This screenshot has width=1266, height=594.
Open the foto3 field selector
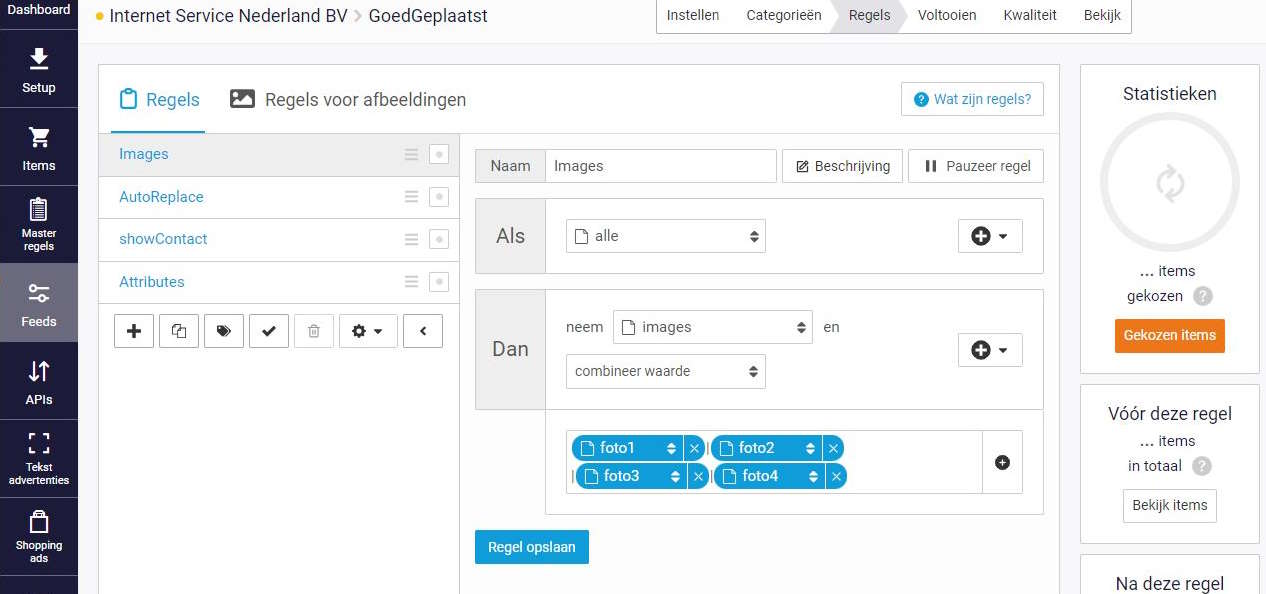[x=632, y=476]
